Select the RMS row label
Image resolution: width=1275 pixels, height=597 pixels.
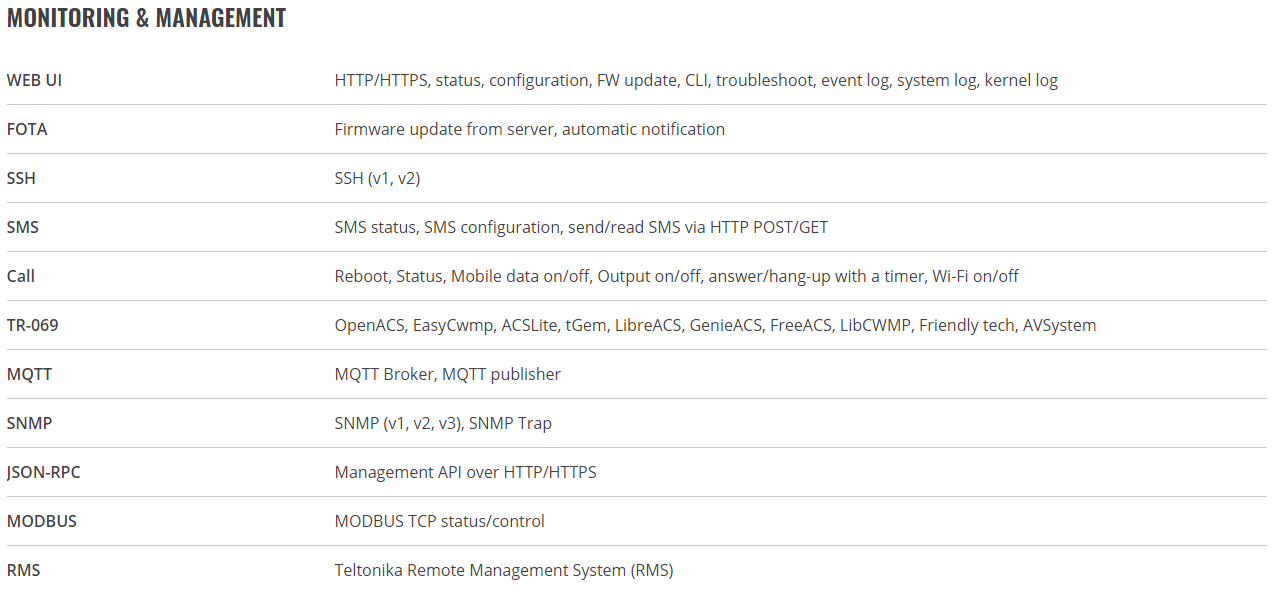pos(23,570)
